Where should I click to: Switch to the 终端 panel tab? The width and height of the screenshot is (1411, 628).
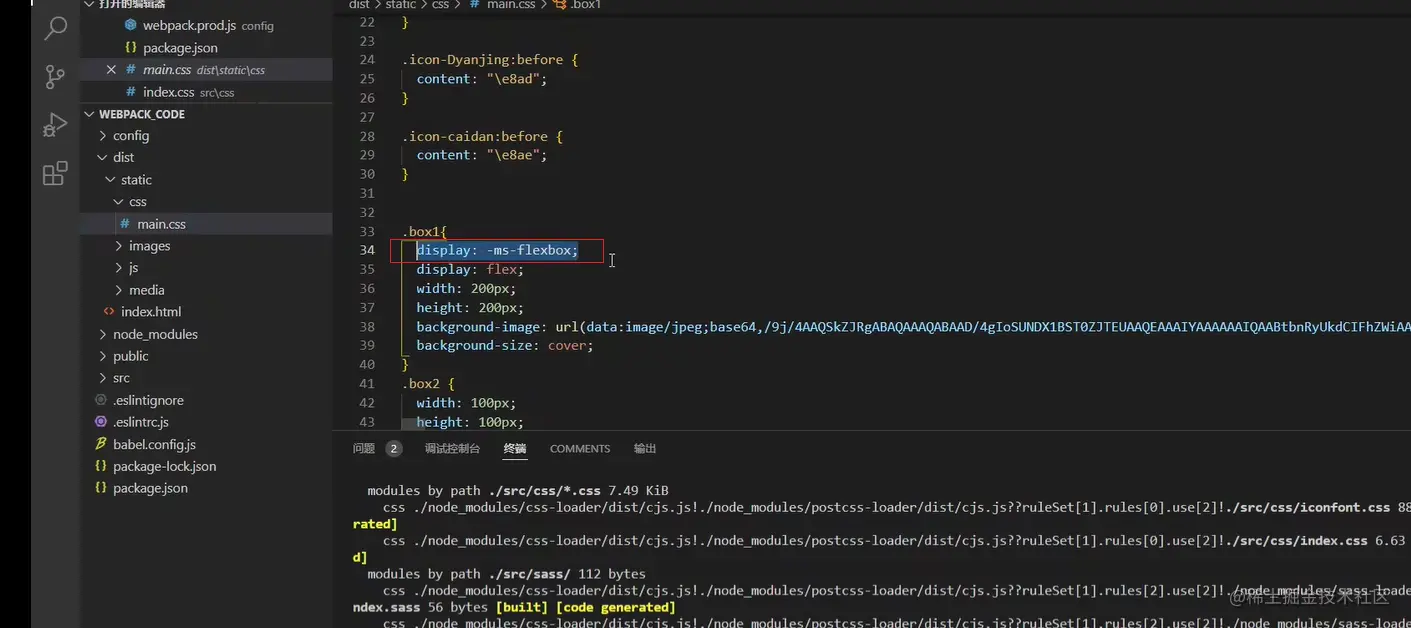515,449
